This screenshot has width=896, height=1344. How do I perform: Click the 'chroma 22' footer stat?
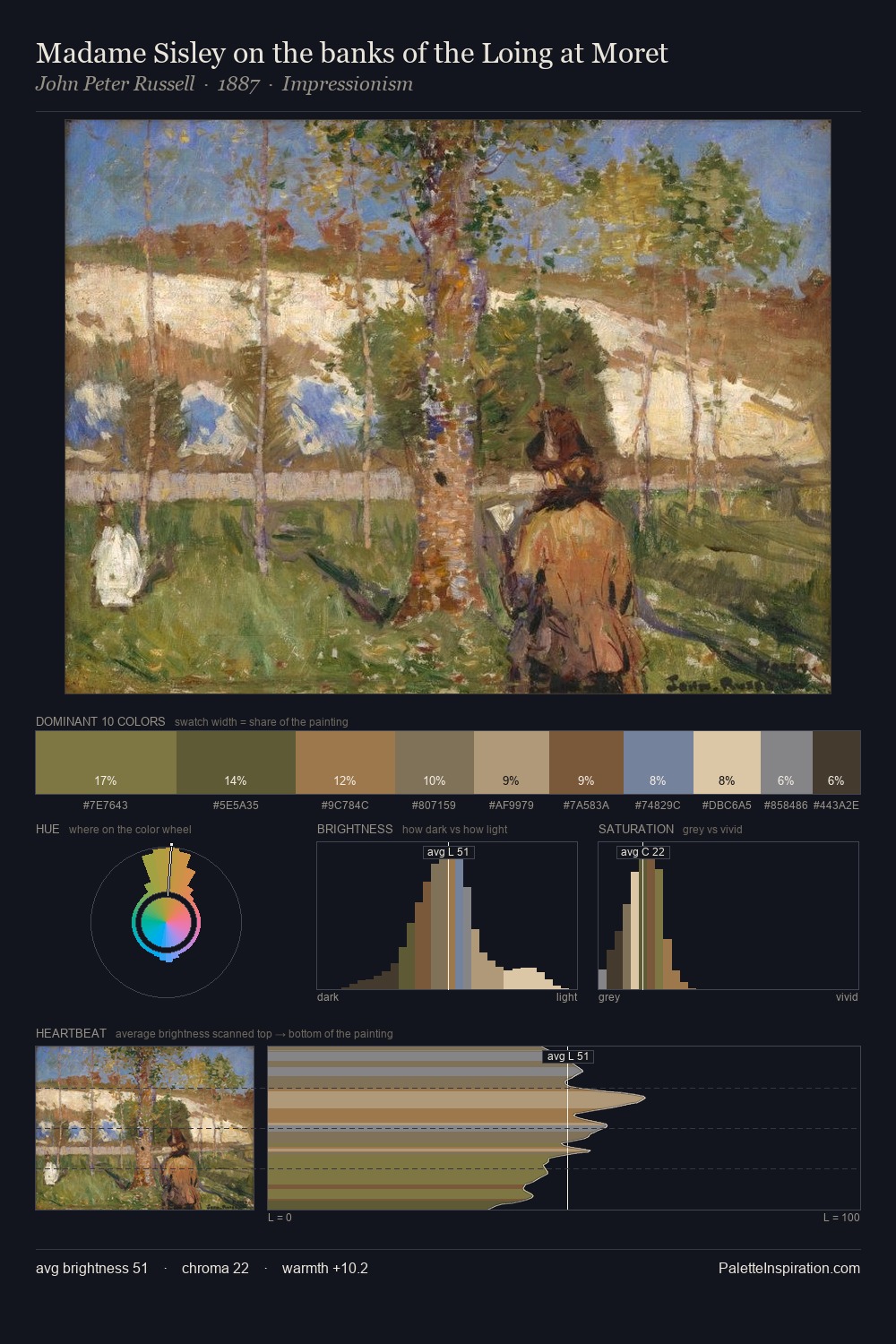(x=215, y=1268)
